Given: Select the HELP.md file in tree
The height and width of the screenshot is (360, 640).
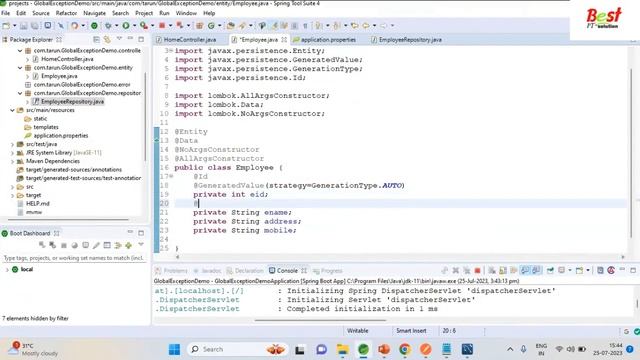Looking at the screenshot, I should (x=38, y=204).
